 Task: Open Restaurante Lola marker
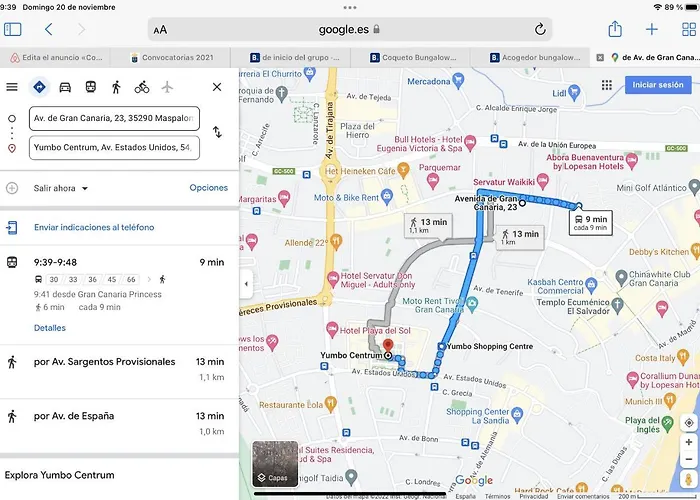330,404
